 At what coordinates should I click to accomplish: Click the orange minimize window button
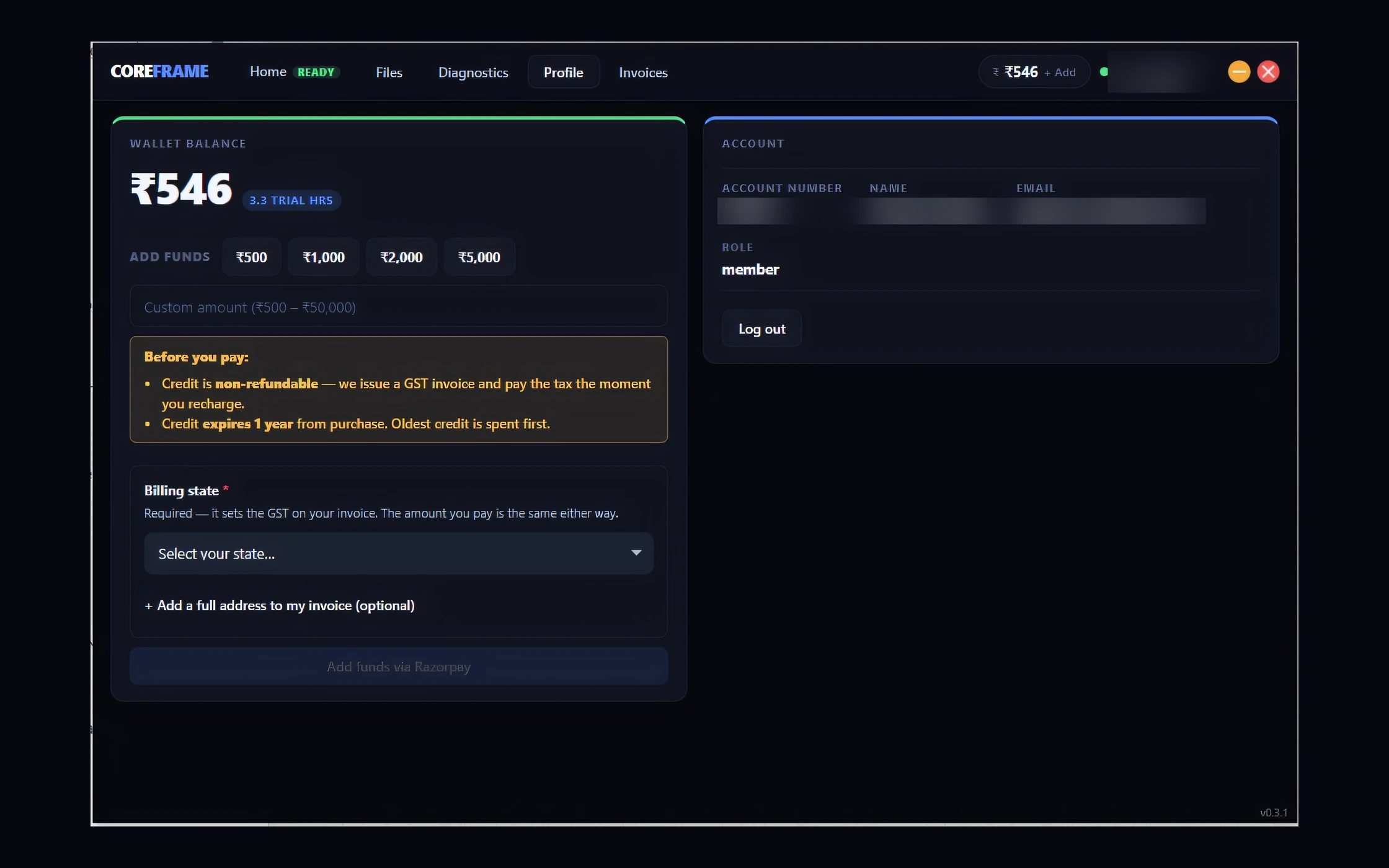tap(1238, 72)
